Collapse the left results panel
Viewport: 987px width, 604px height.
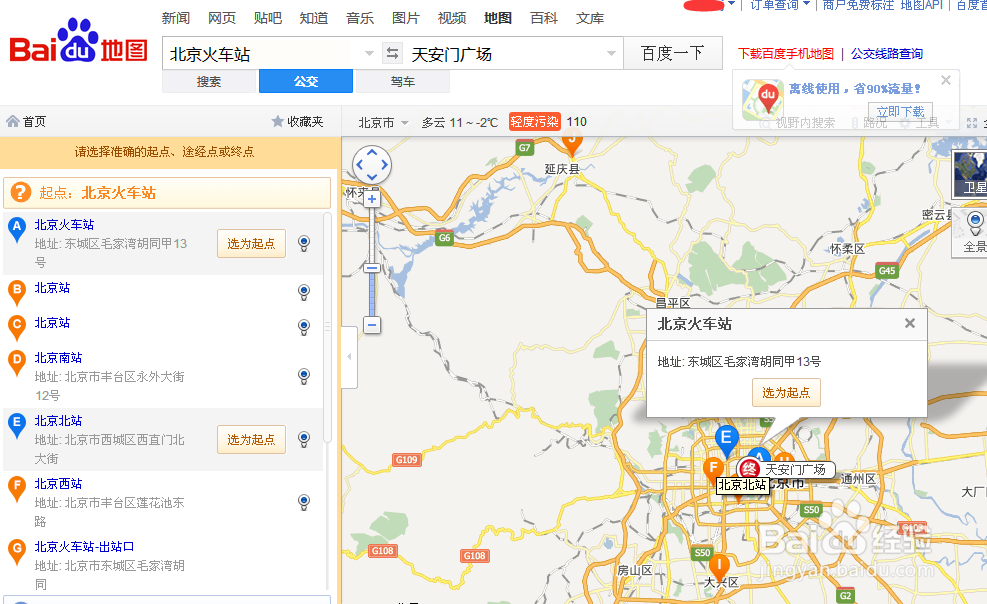point(349,357)
